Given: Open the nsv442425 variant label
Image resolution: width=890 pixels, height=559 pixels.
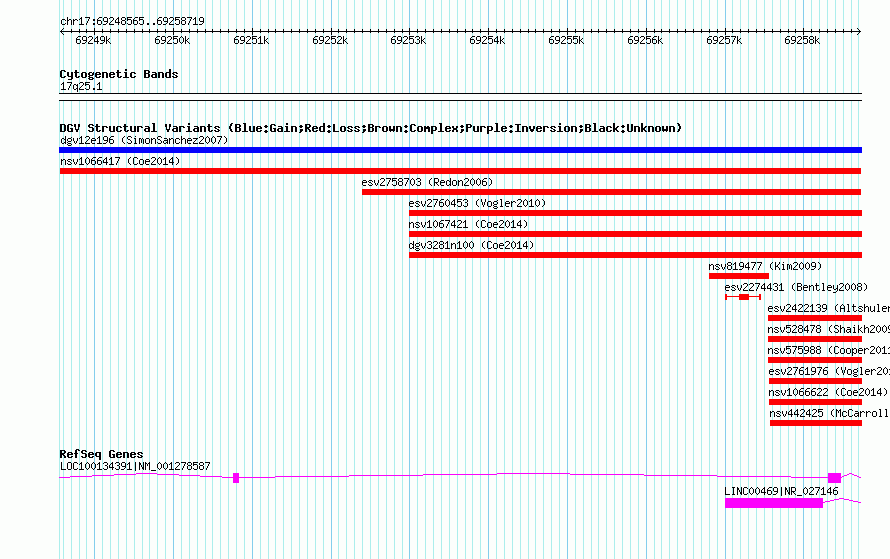Looking at the screenshot, I should point(829,413).
